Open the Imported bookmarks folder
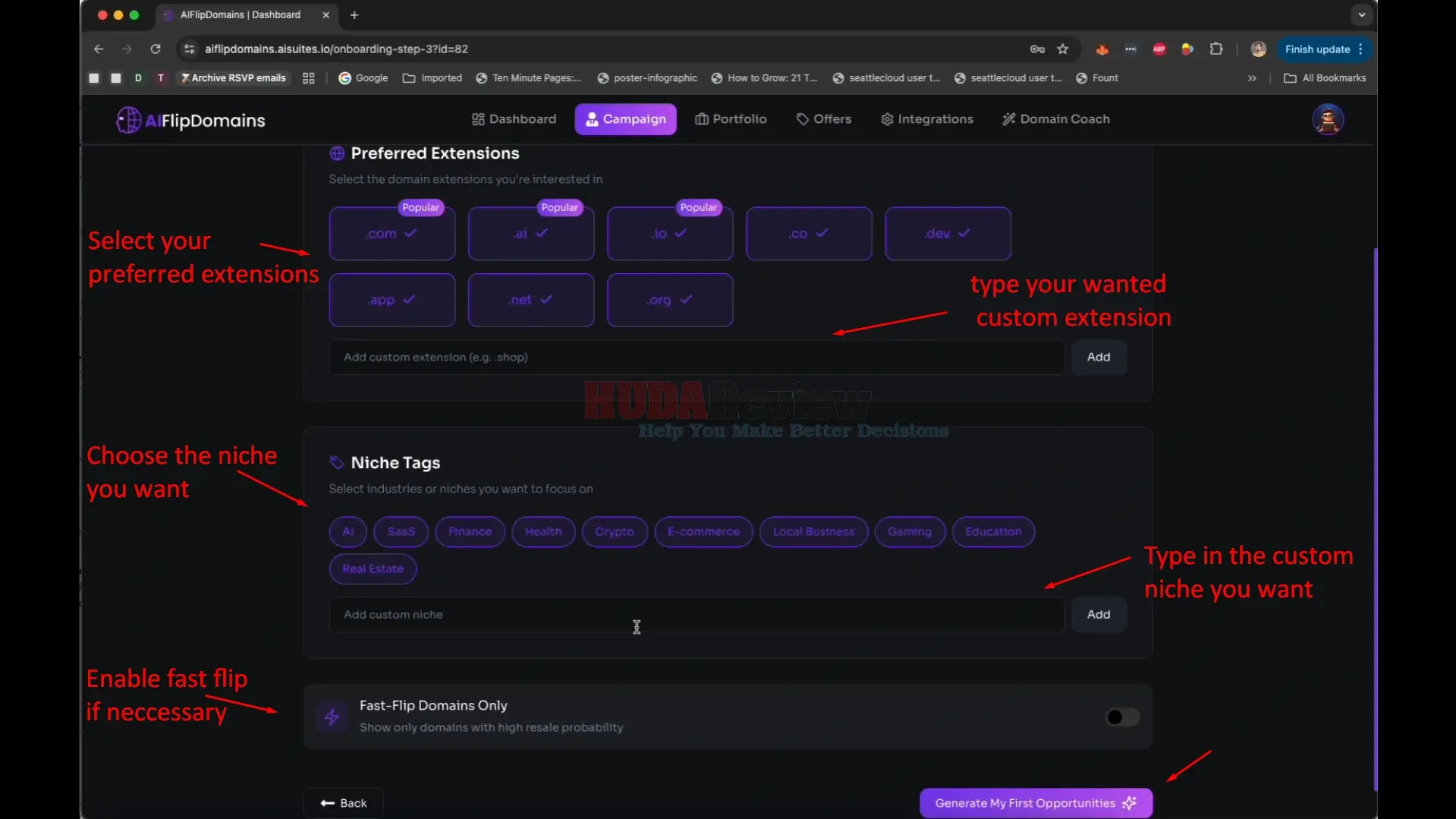The width and height of the screenshot is (1456, 819). coord(432,78)
